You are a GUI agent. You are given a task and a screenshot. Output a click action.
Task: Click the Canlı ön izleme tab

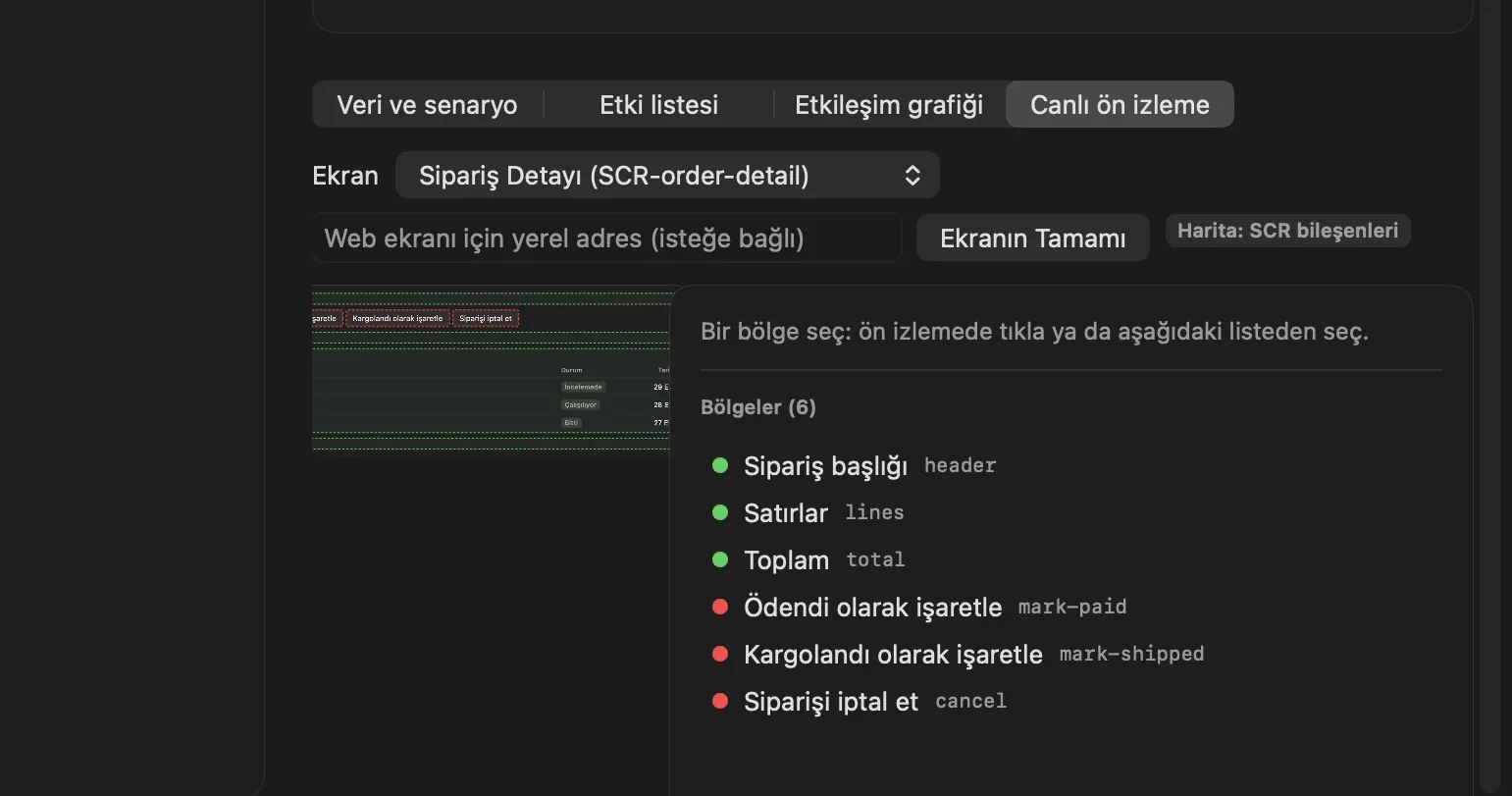tap(1120, 105)
